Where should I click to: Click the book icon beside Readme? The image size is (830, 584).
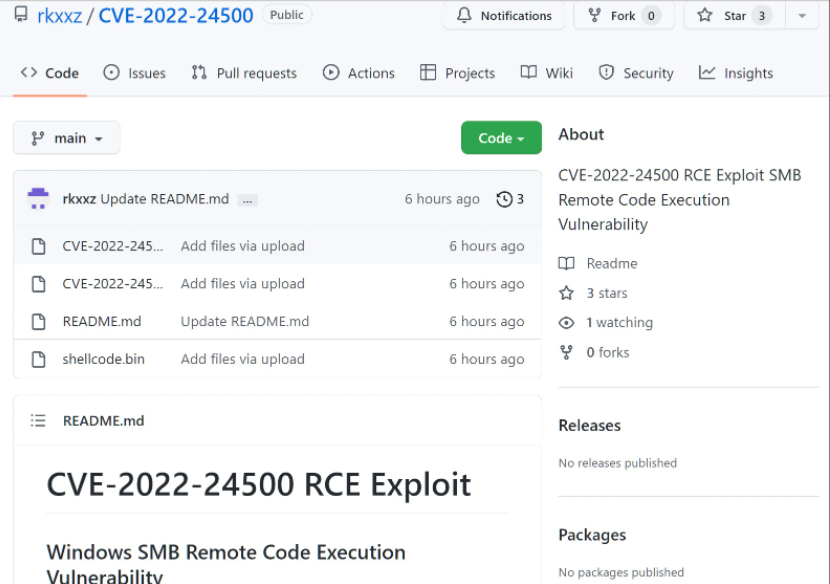[566, 263]
